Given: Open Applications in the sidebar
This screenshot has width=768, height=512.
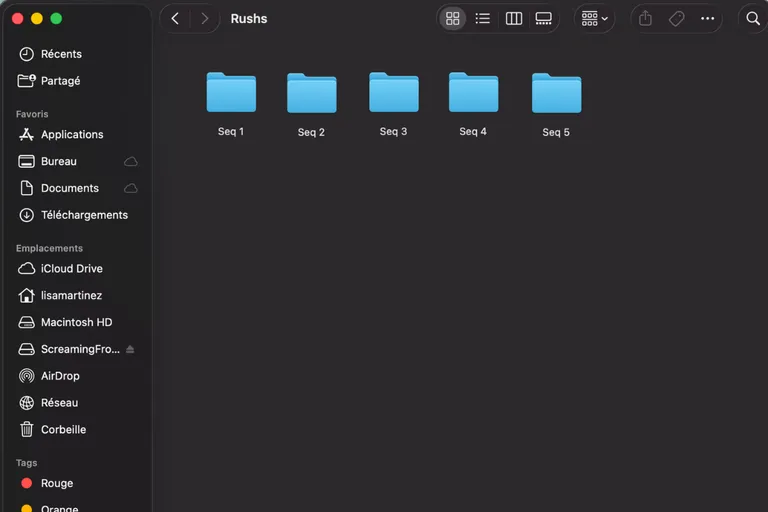Looking at the screenshot, I should tap(77, 134).
